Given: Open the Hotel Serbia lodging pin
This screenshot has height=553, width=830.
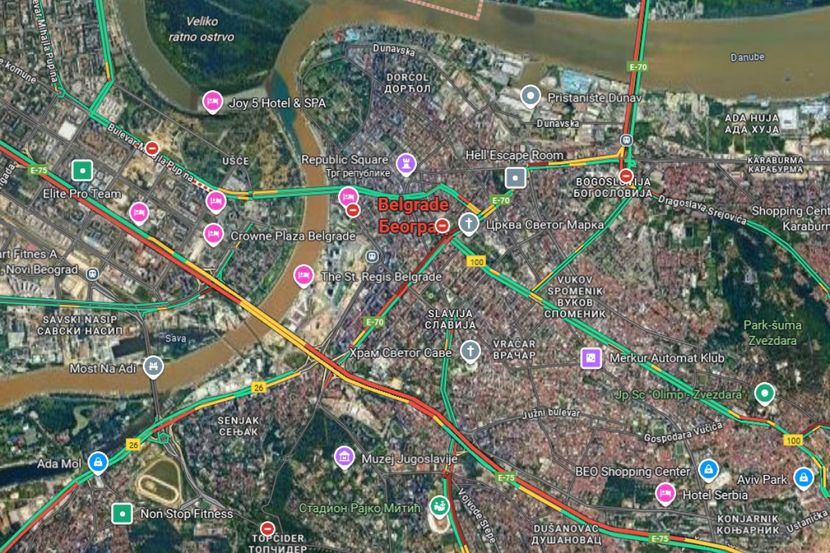Looking at the screenshot, I should [665, 494].
